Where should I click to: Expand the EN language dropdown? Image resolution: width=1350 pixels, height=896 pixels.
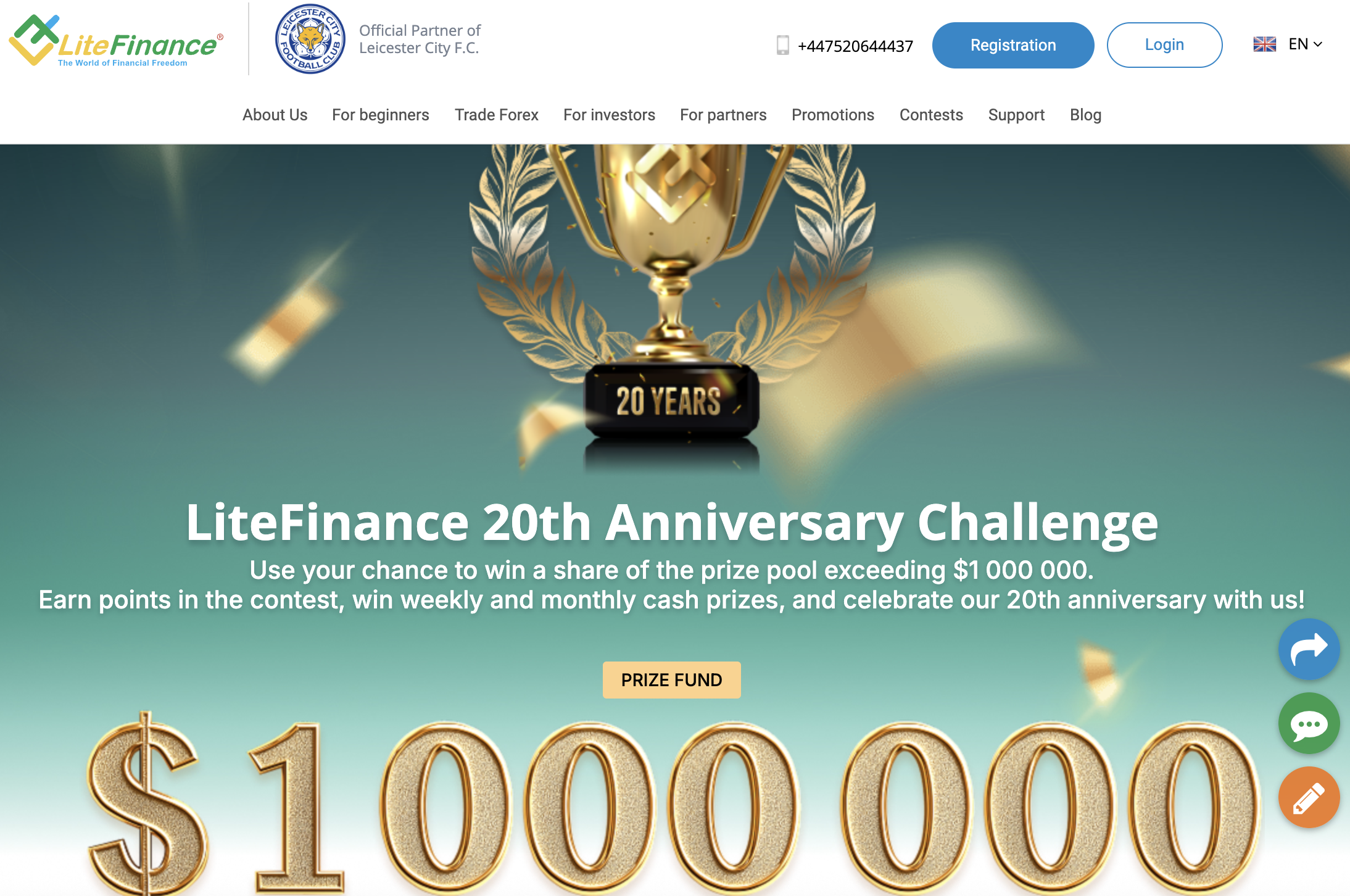tap(1306, 44)
